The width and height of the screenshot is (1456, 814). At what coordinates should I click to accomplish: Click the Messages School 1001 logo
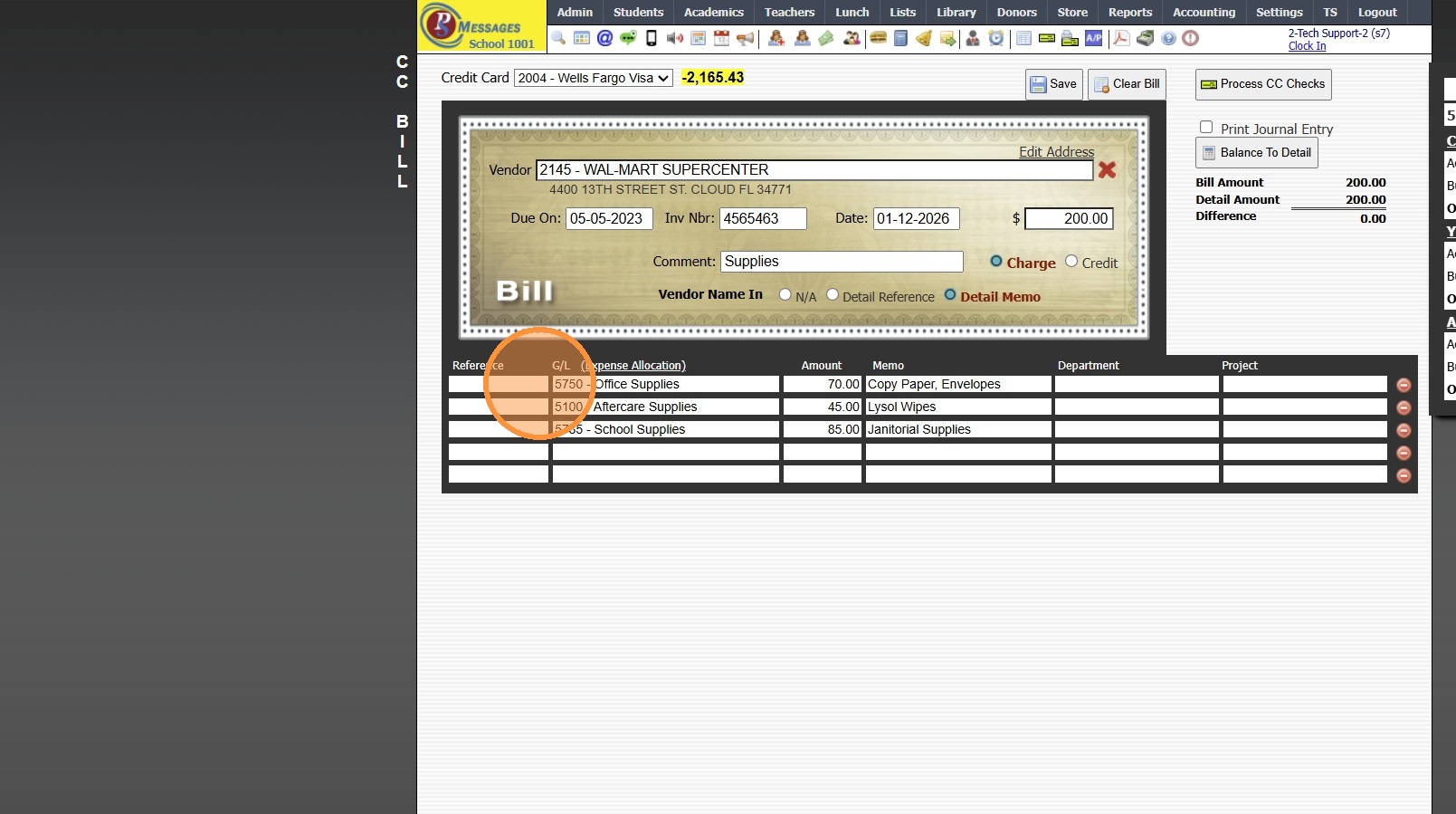(481, 26)
